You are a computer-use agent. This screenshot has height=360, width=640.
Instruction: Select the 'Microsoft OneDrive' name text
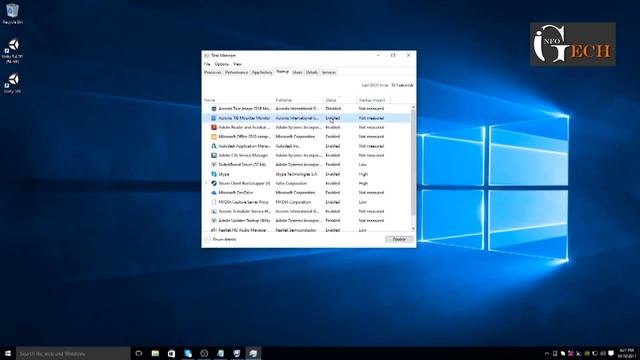pyautogui.click(x=236, y=193)
